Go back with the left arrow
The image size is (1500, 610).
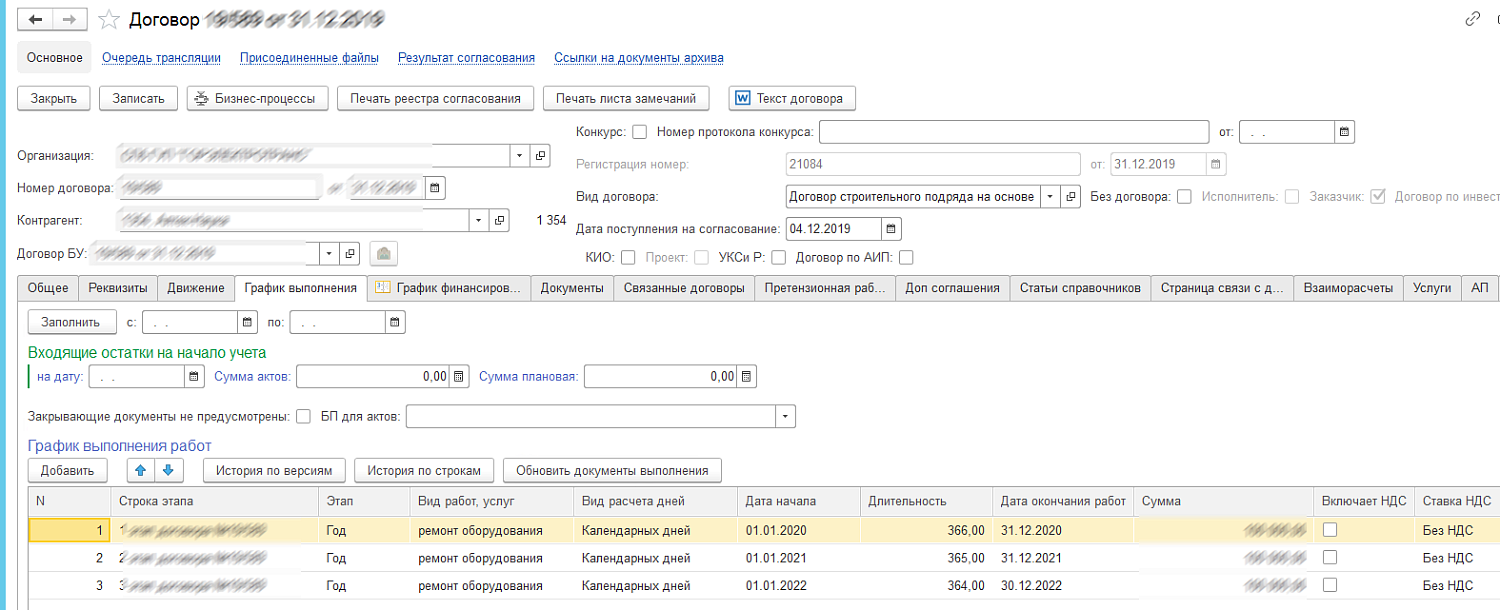pos(37,19)
